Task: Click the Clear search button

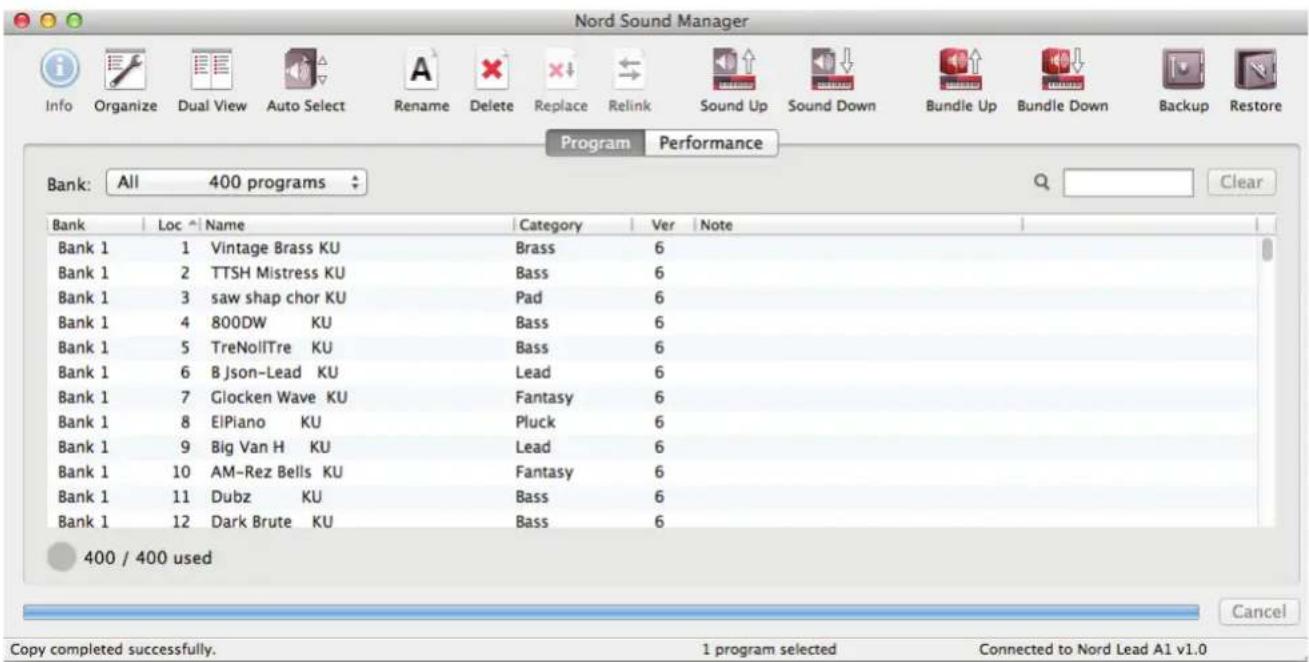Action: (x=1241, y=183)
